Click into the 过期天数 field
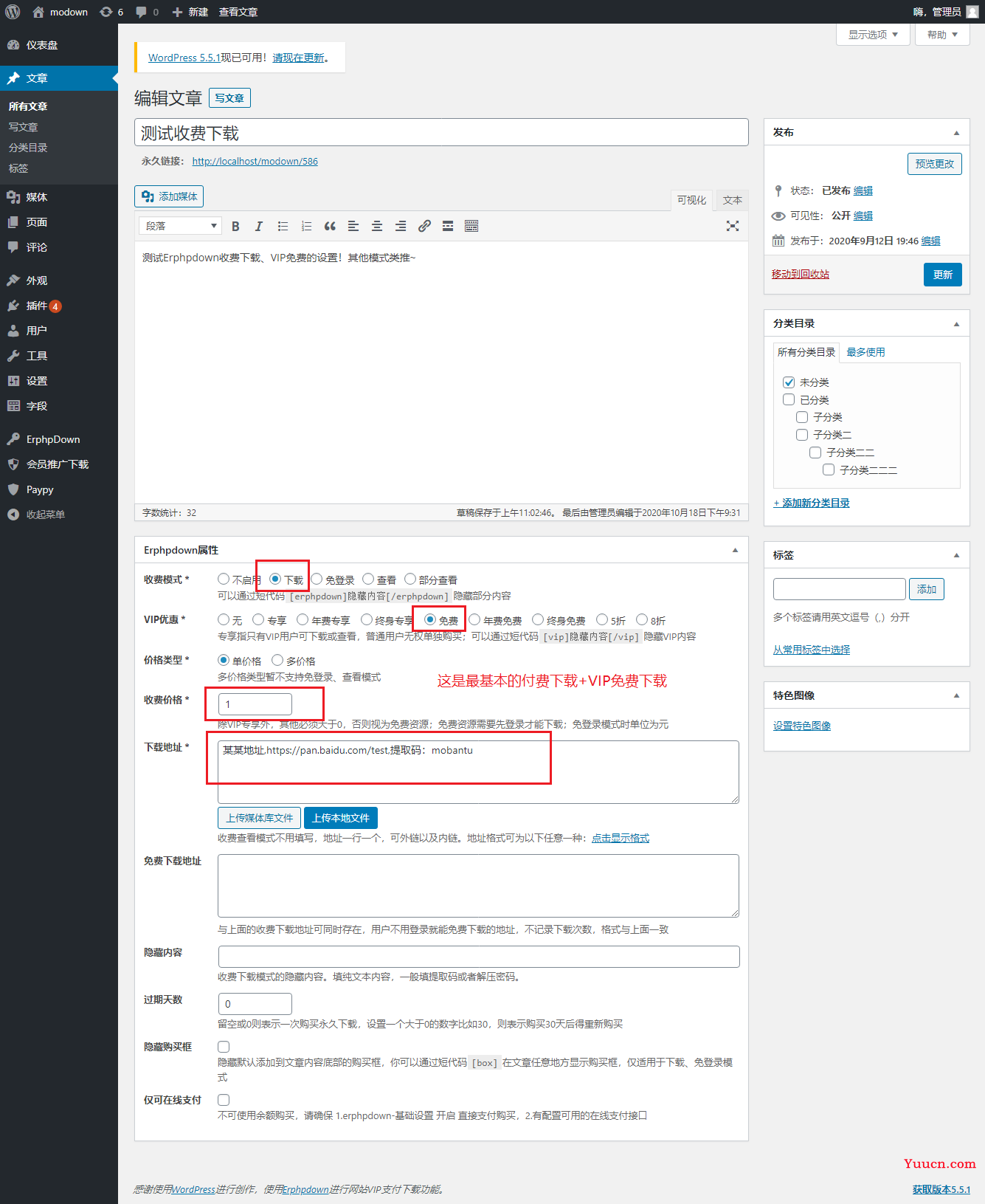The height and width of the screenshot is (1204, 985). [255, 1004]
